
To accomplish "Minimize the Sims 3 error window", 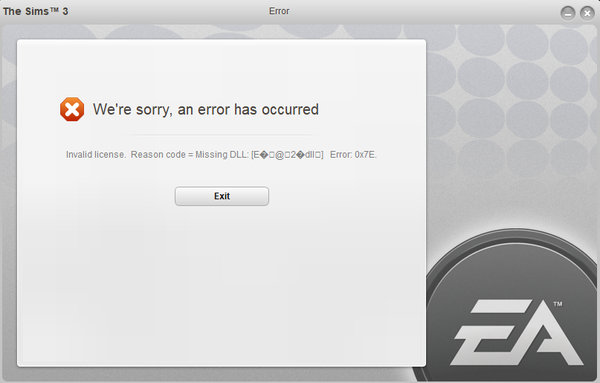I will click(568, 14).
